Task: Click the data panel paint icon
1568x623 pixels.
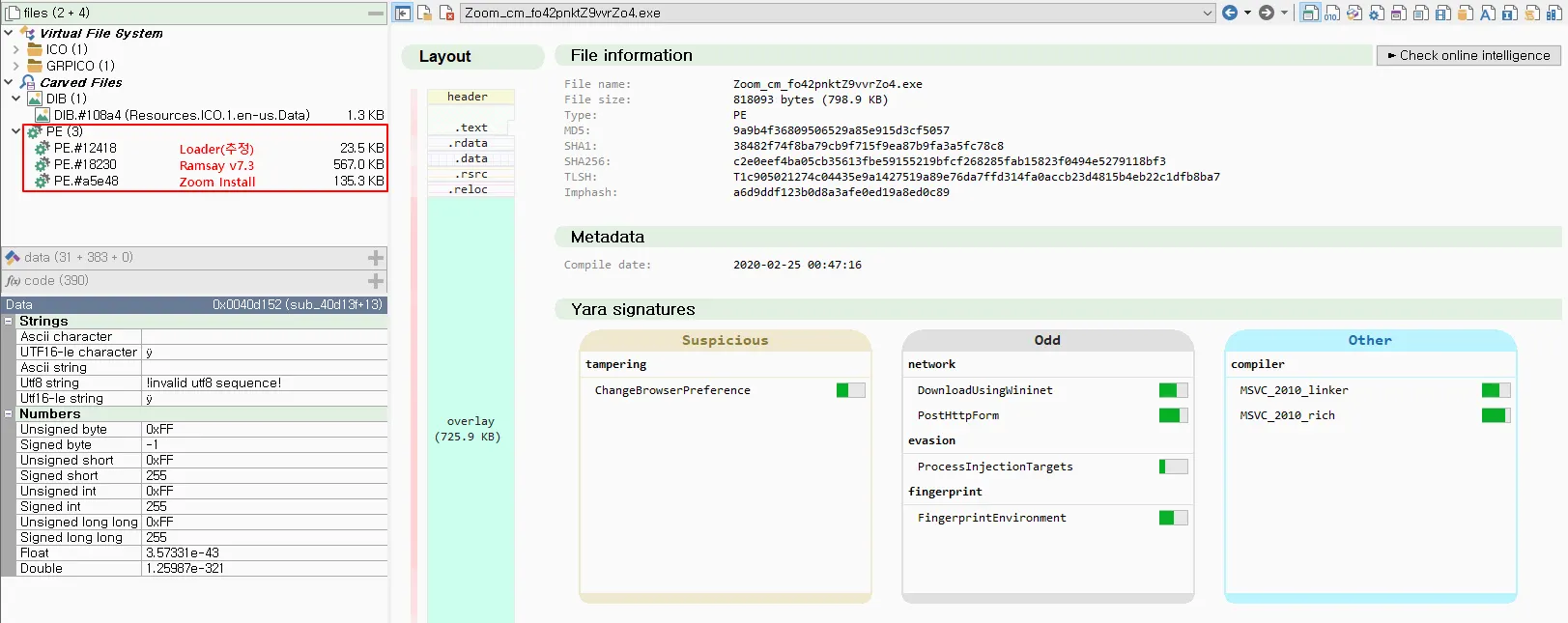Action: [x=13, y=258]
